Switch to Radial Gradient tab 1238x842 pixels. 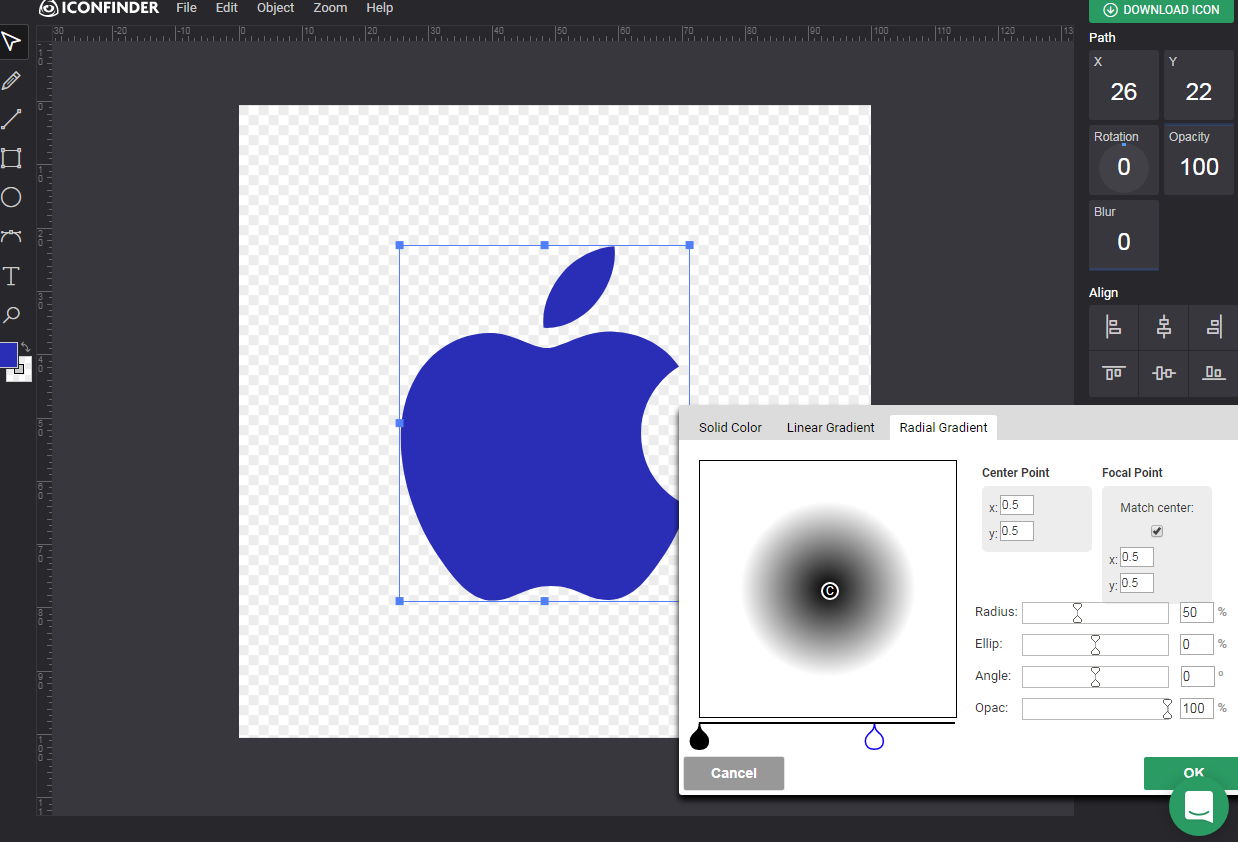[x=943, y=427]
